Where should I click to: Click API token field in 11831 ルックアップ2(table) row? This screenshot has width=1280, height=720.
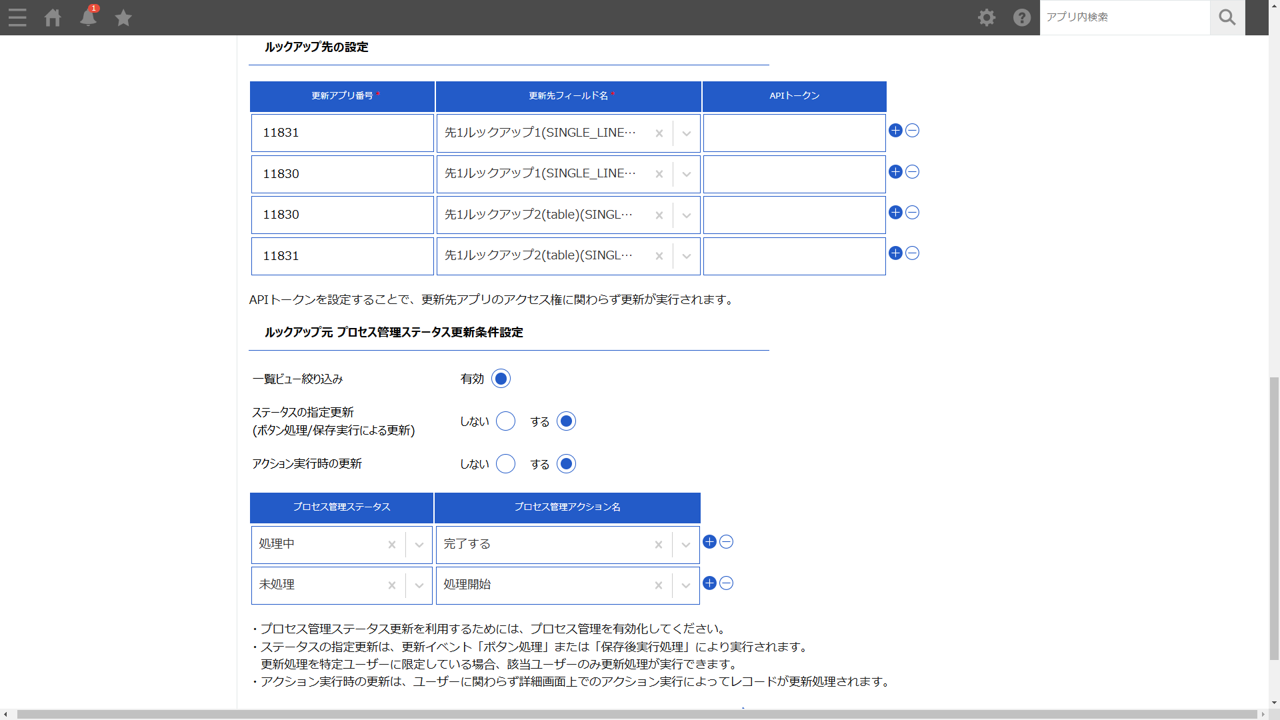[794, 256]
